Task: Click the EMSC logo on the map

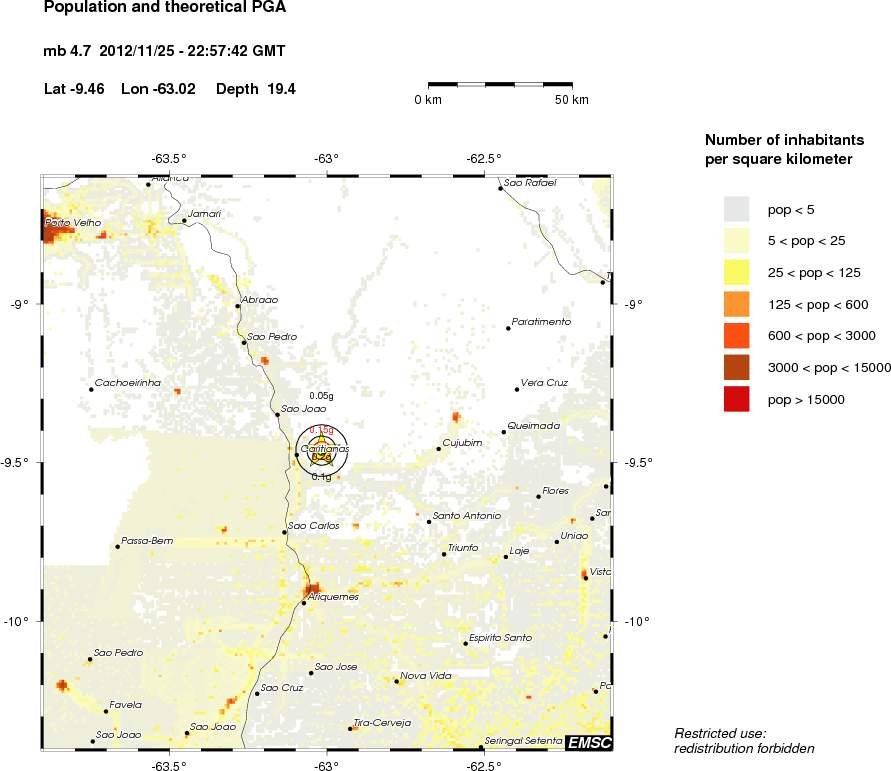Action: 589,742
